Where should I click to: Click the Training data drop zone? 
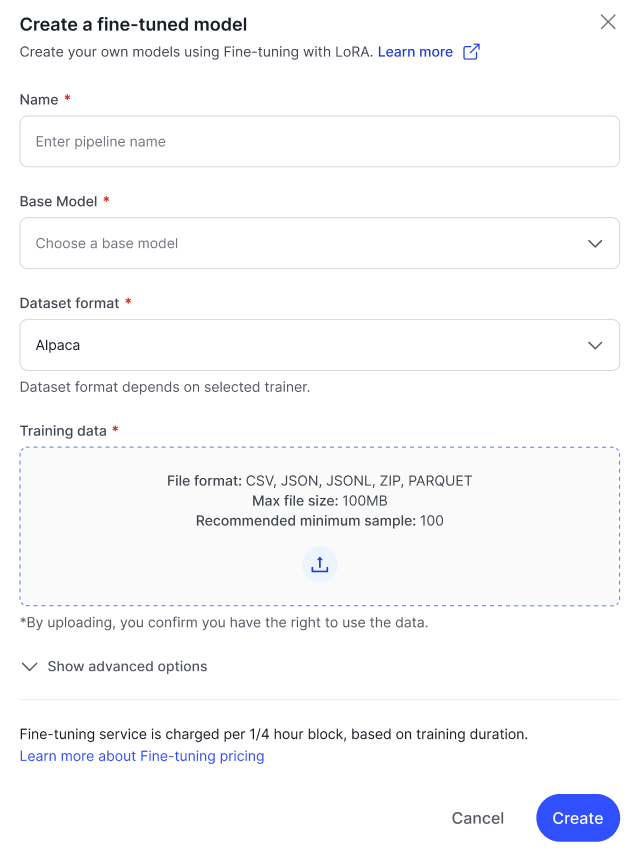pos(320,527)
